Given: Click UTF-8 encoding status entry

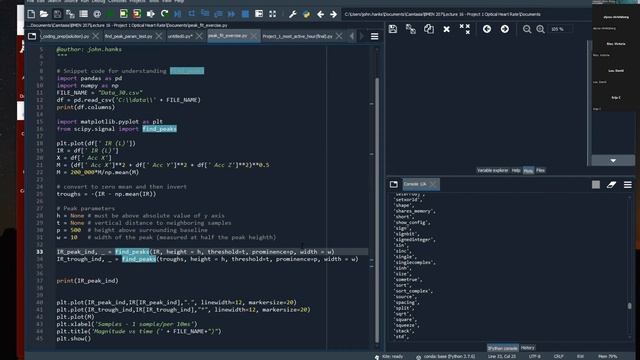Looking at the screenshot, I should coord(534,356).
